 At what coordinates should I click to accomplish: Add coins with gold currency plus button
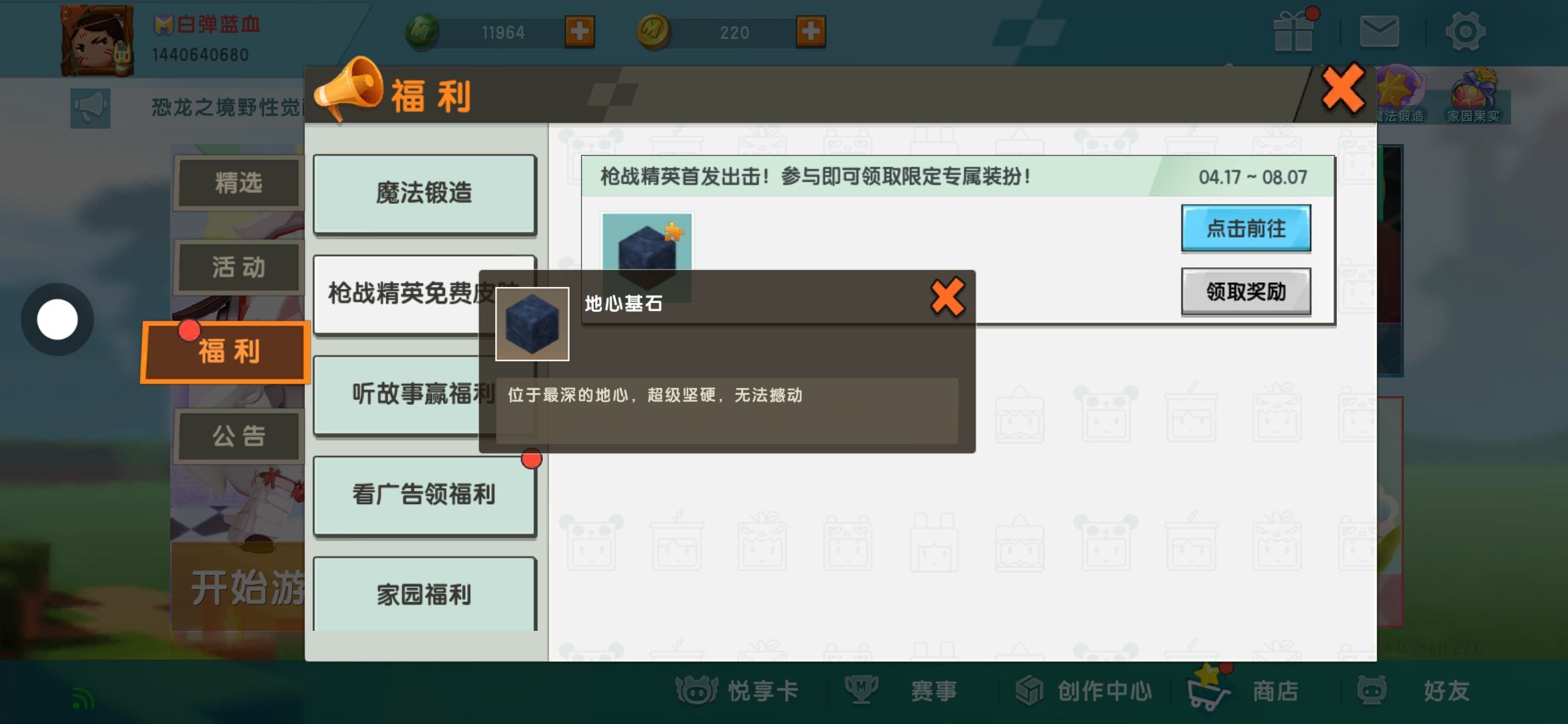click(x=811, y=32)
